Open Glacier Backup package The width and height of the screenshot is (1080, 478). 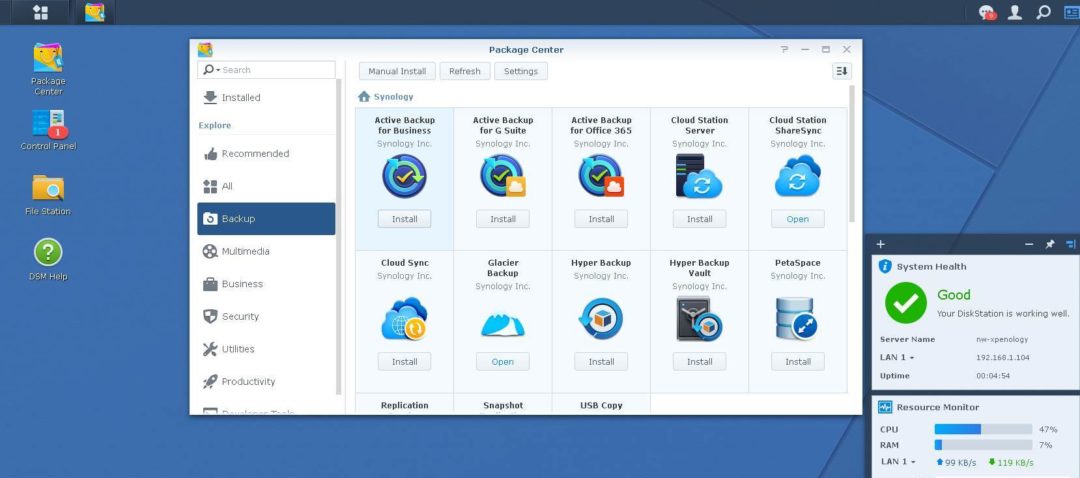click(503, 362)
